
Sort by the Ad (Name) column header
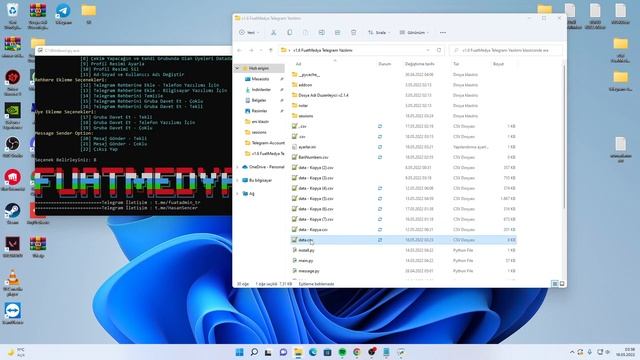tap(298, 64)
